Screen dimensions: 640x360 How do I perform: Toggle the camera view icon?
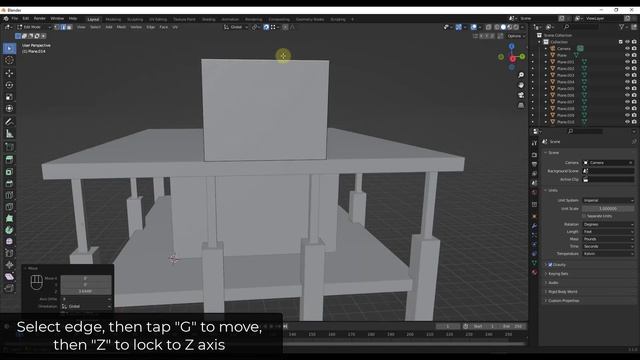tap(521, 95)
